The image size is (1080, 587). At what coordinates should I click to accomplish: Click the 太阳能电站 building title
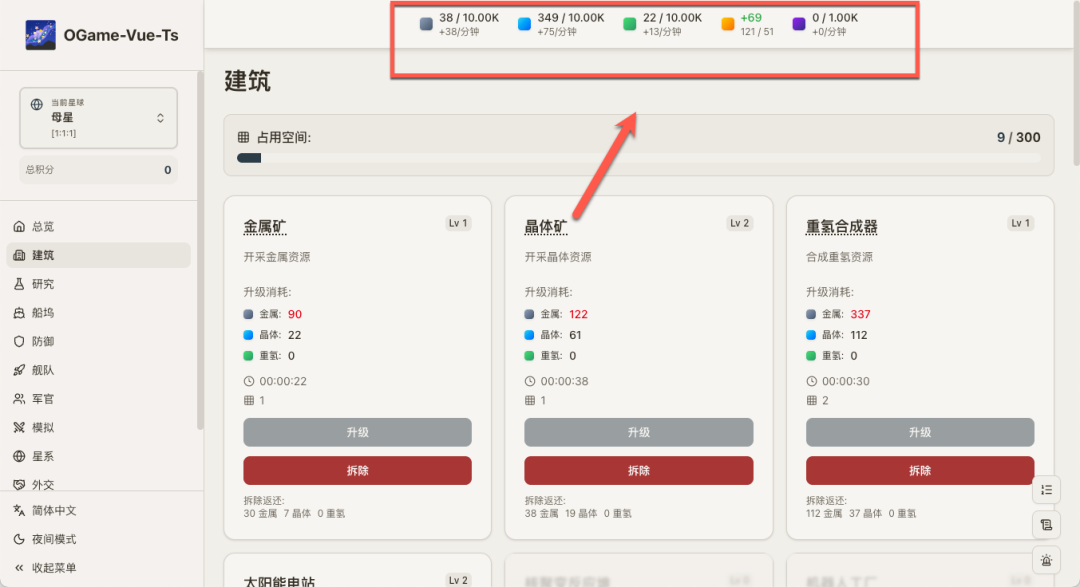pos(279,581)
